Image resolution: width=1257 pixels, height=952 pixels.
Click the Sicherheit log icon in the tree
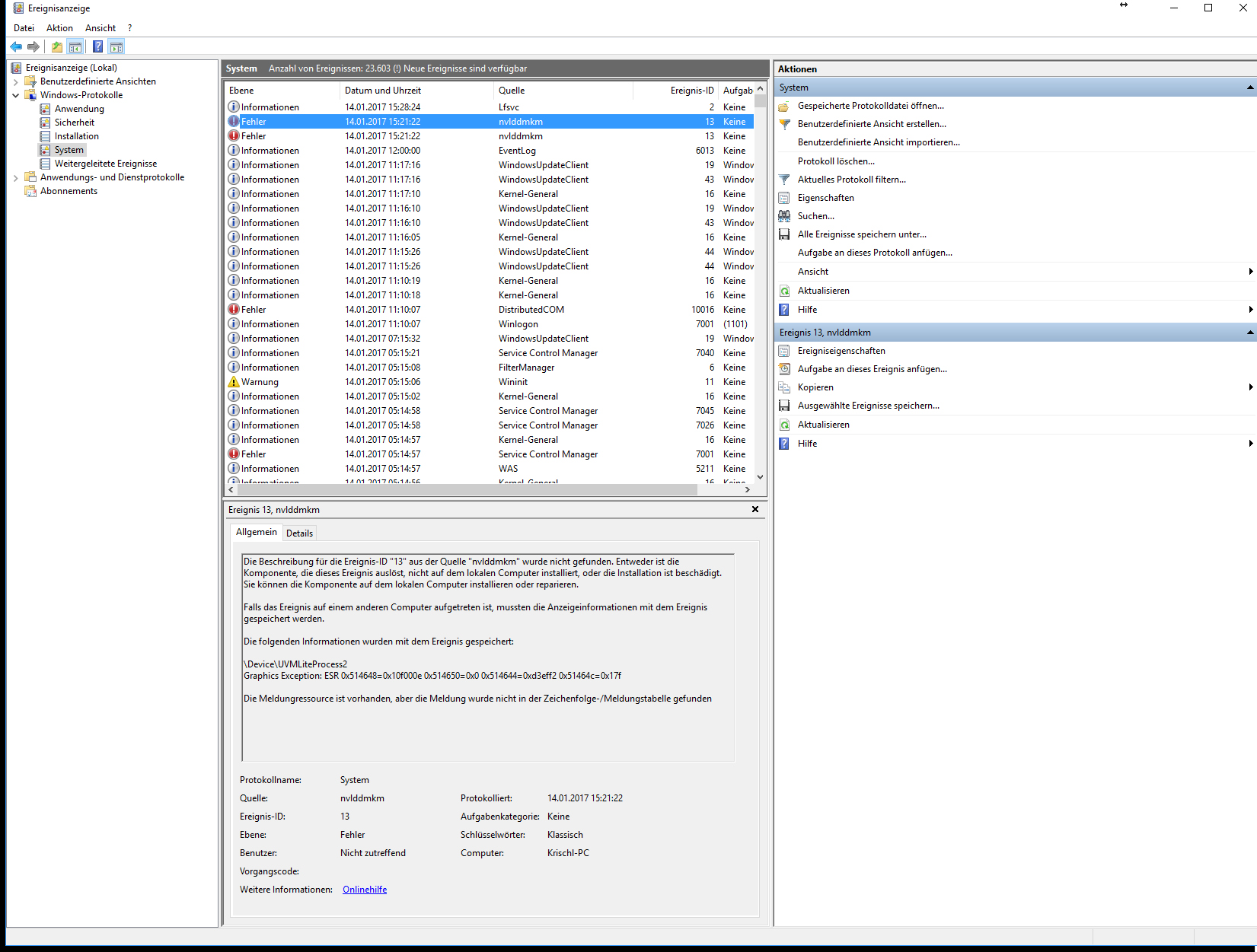45,123
